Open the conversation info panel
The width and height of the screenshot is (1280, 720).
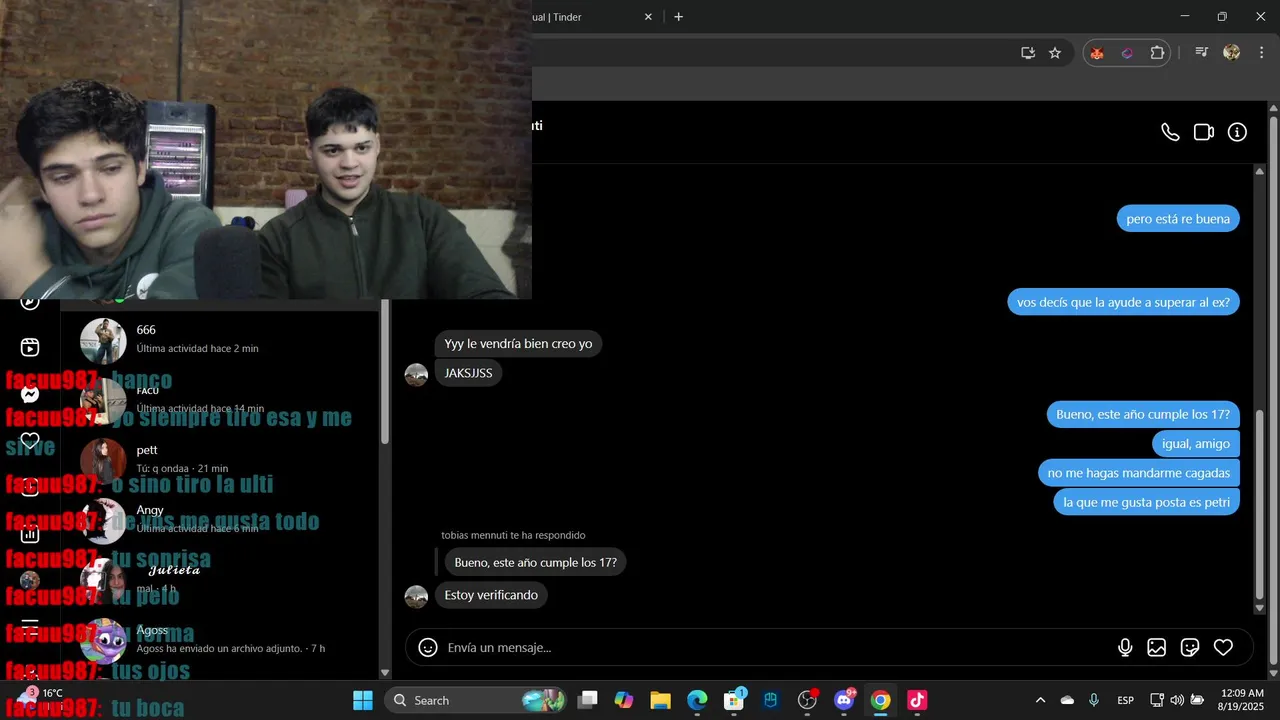click(x=1237, y=132)
